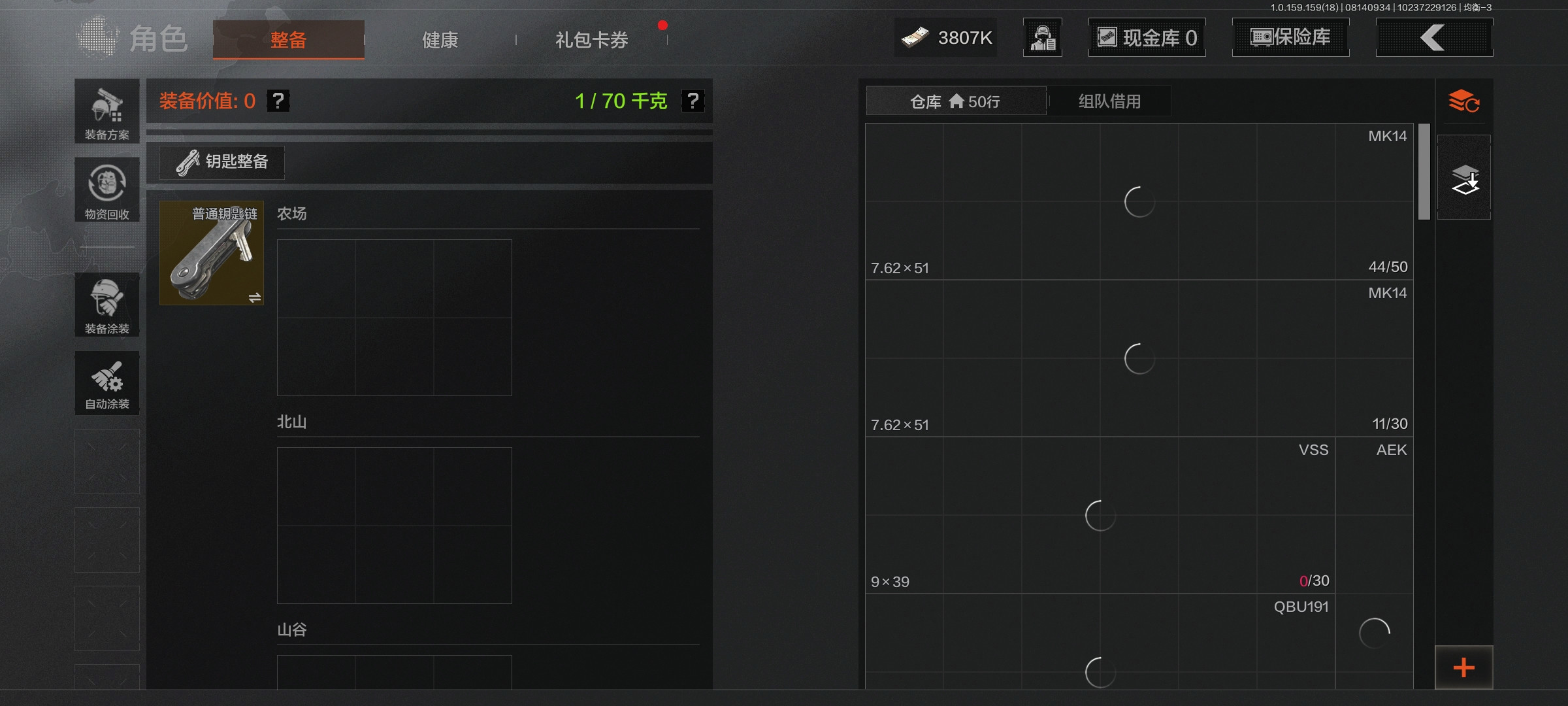Select the MK14 item with 44/50 ammo

[x=1139, y=201]
